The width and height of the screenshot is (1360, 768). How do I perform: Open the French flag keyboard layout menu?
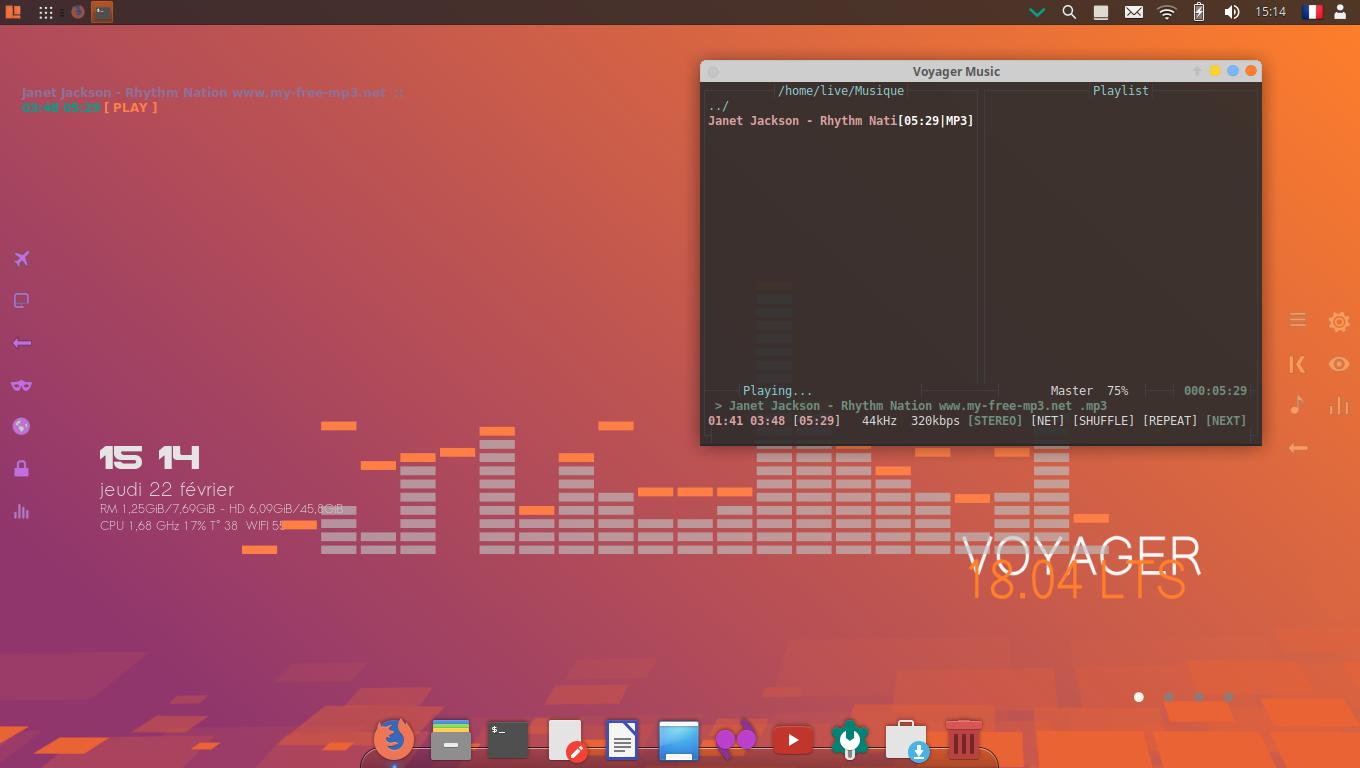point(1312,12)
